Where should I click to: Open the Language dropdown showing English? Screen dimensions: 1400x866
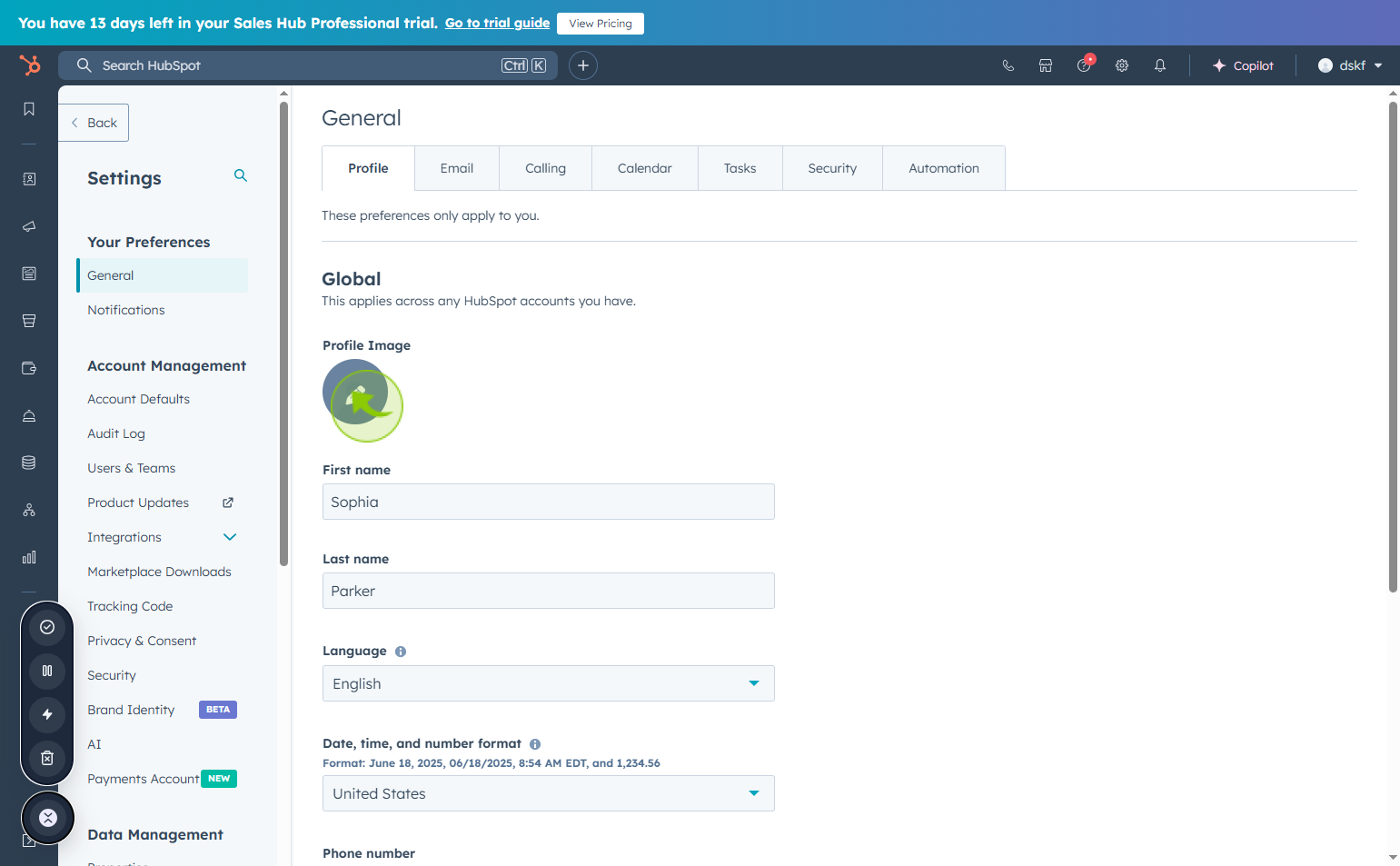pos(549,683)
